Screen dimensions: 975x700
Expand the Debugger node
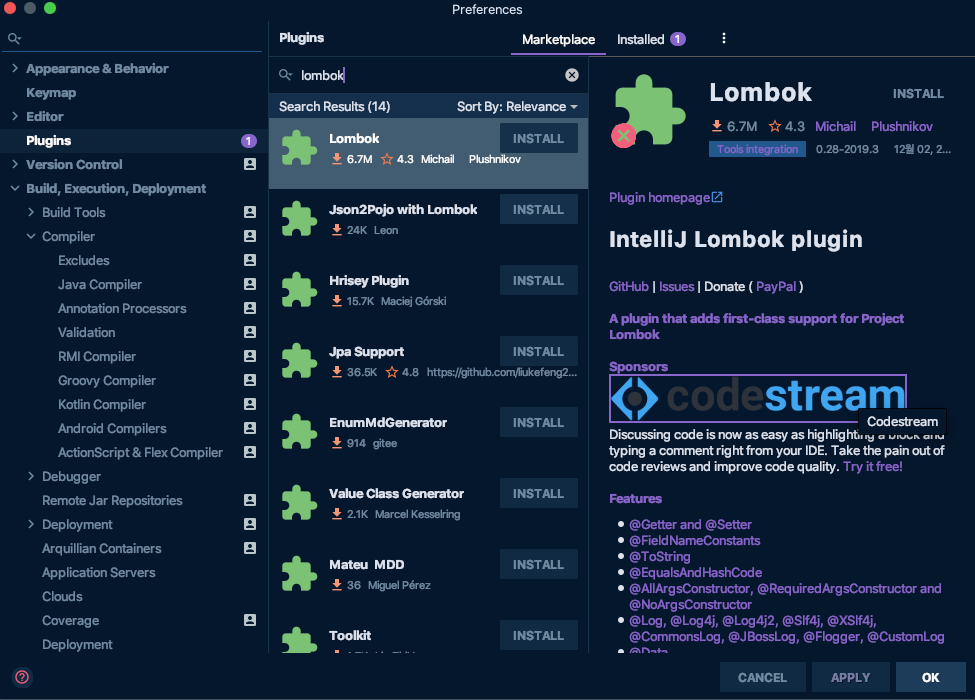click(x=30, y=476)
